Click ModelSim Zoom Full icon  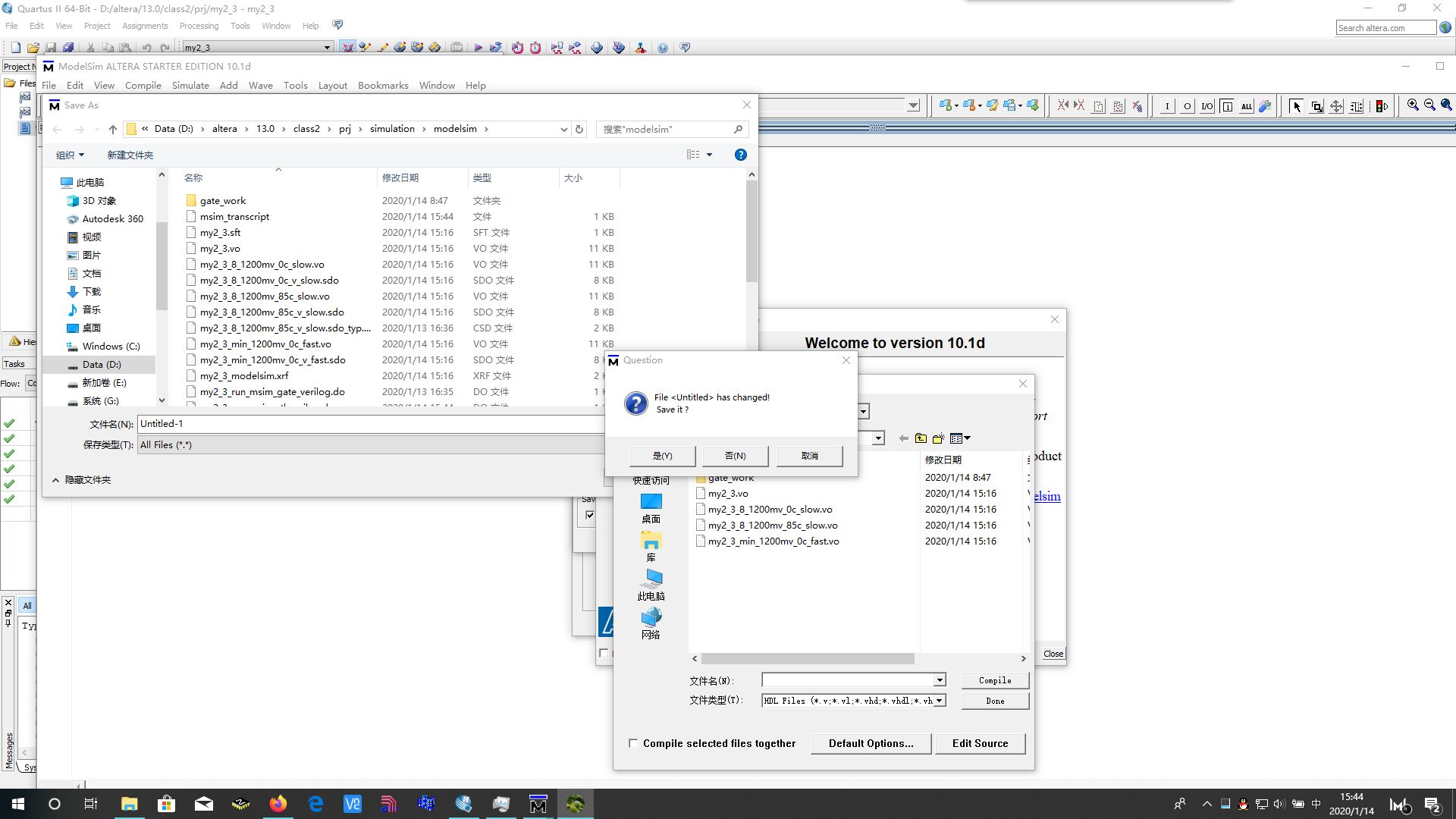[x=1446, y=105]
